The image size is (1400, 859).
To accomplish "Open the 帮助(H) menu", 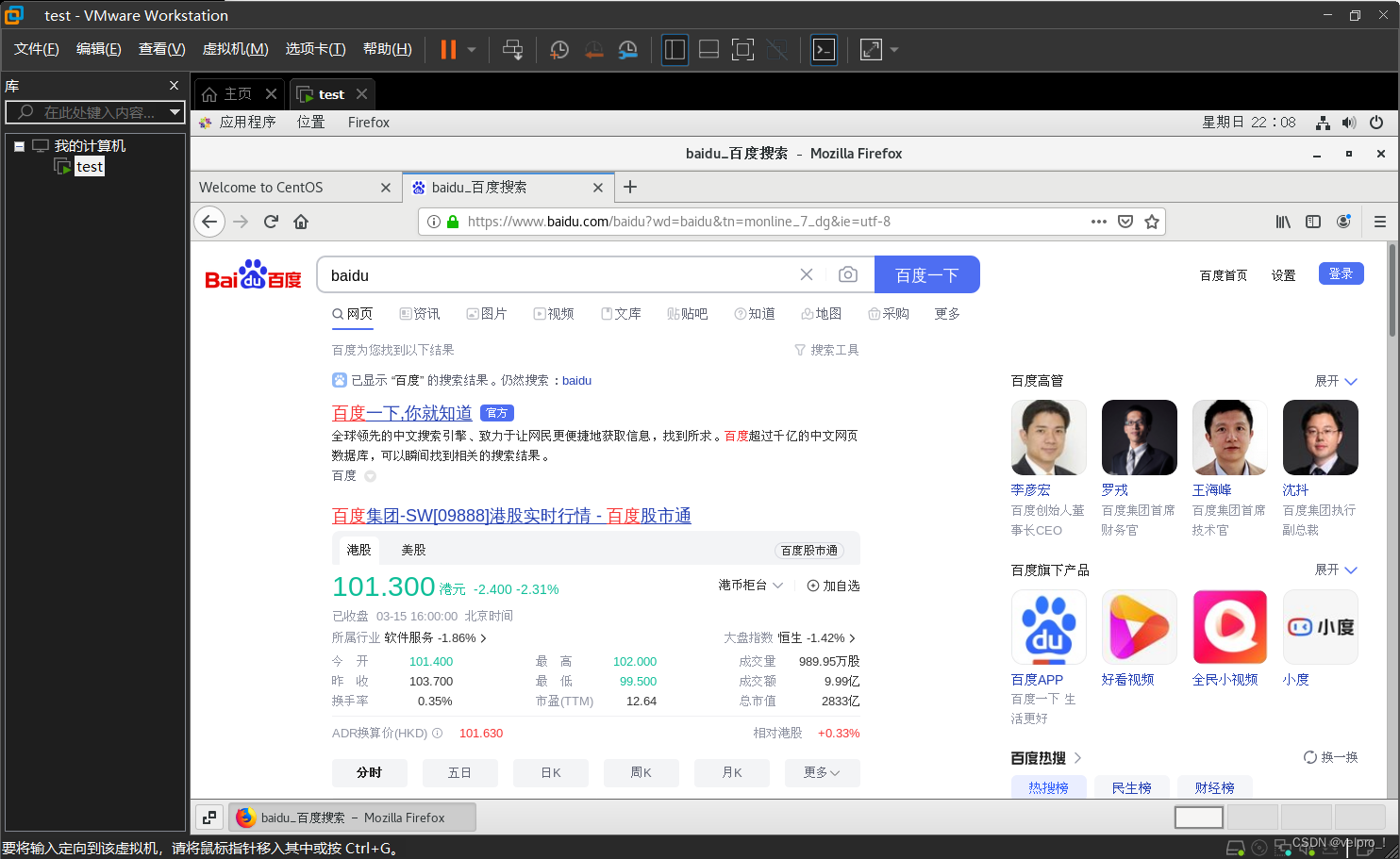I will pos(387,49).
